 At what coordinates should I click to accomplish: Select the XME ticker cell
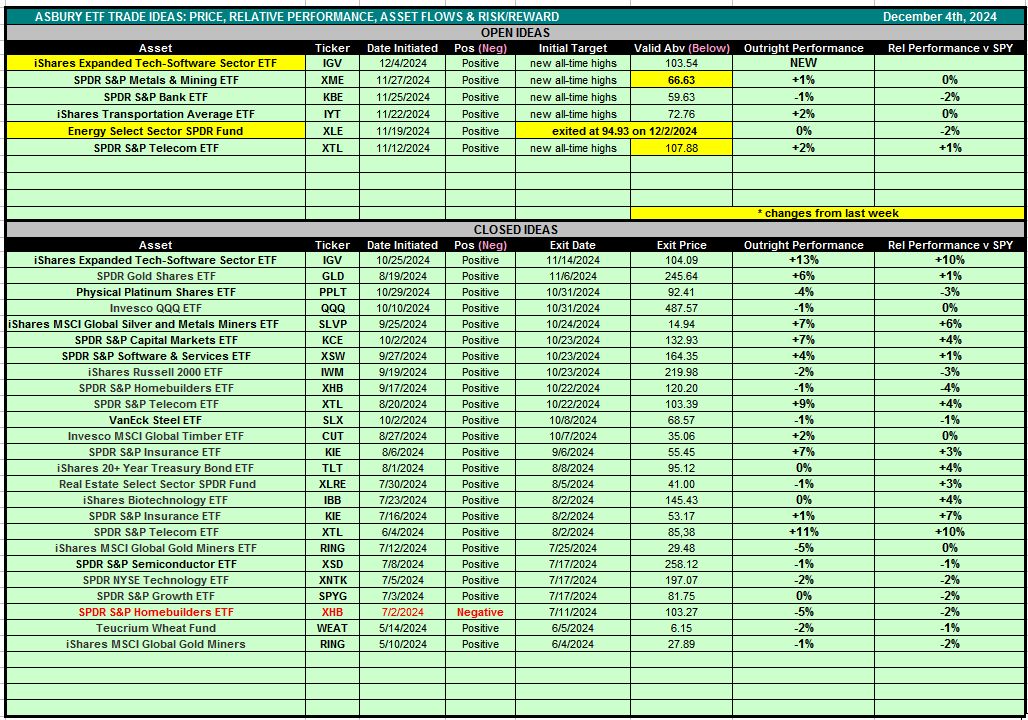[332, 80]
